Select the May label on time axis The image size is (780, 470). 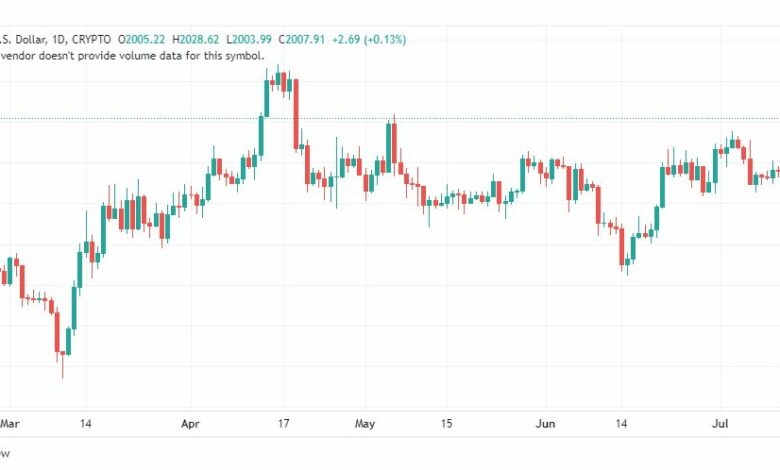(365, 424)
